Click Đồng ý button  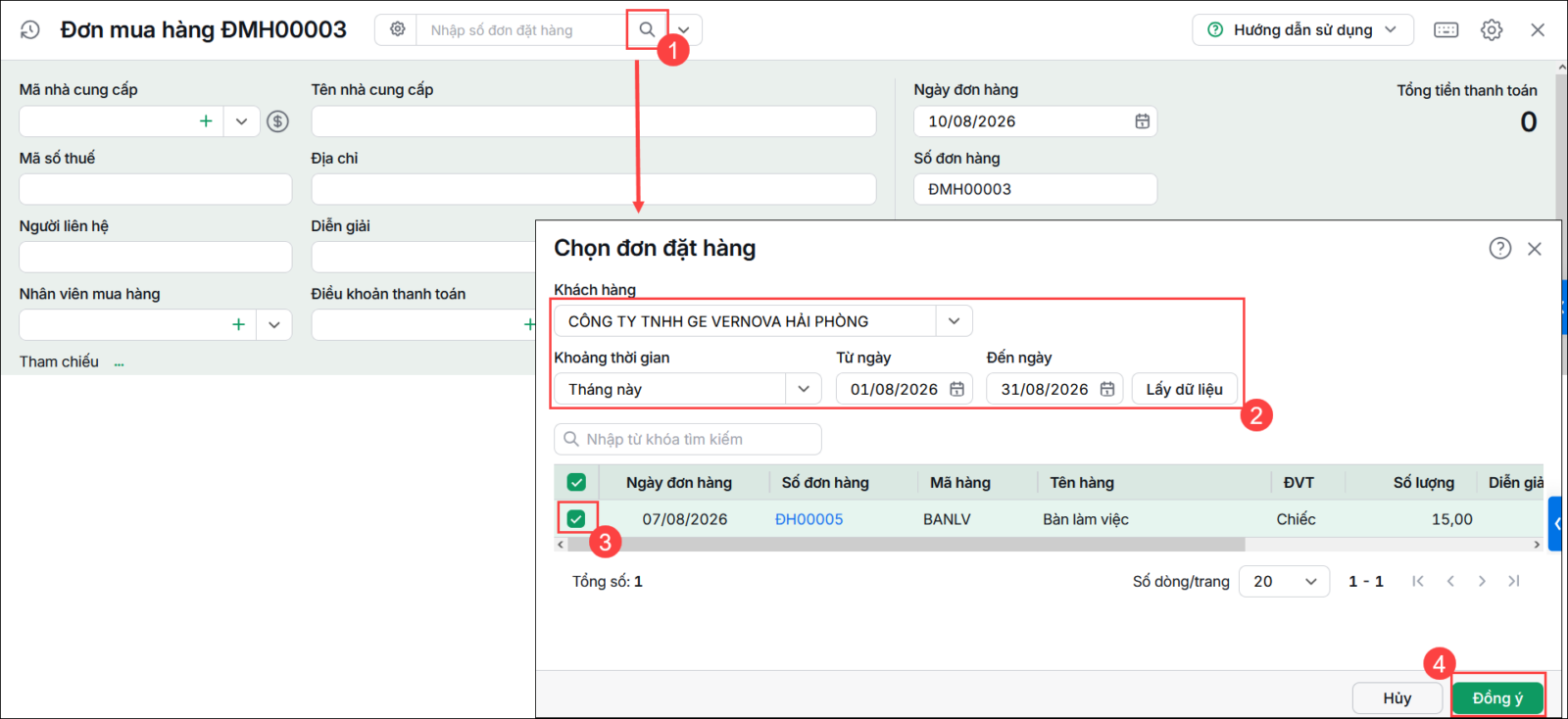pos(1497,697)
